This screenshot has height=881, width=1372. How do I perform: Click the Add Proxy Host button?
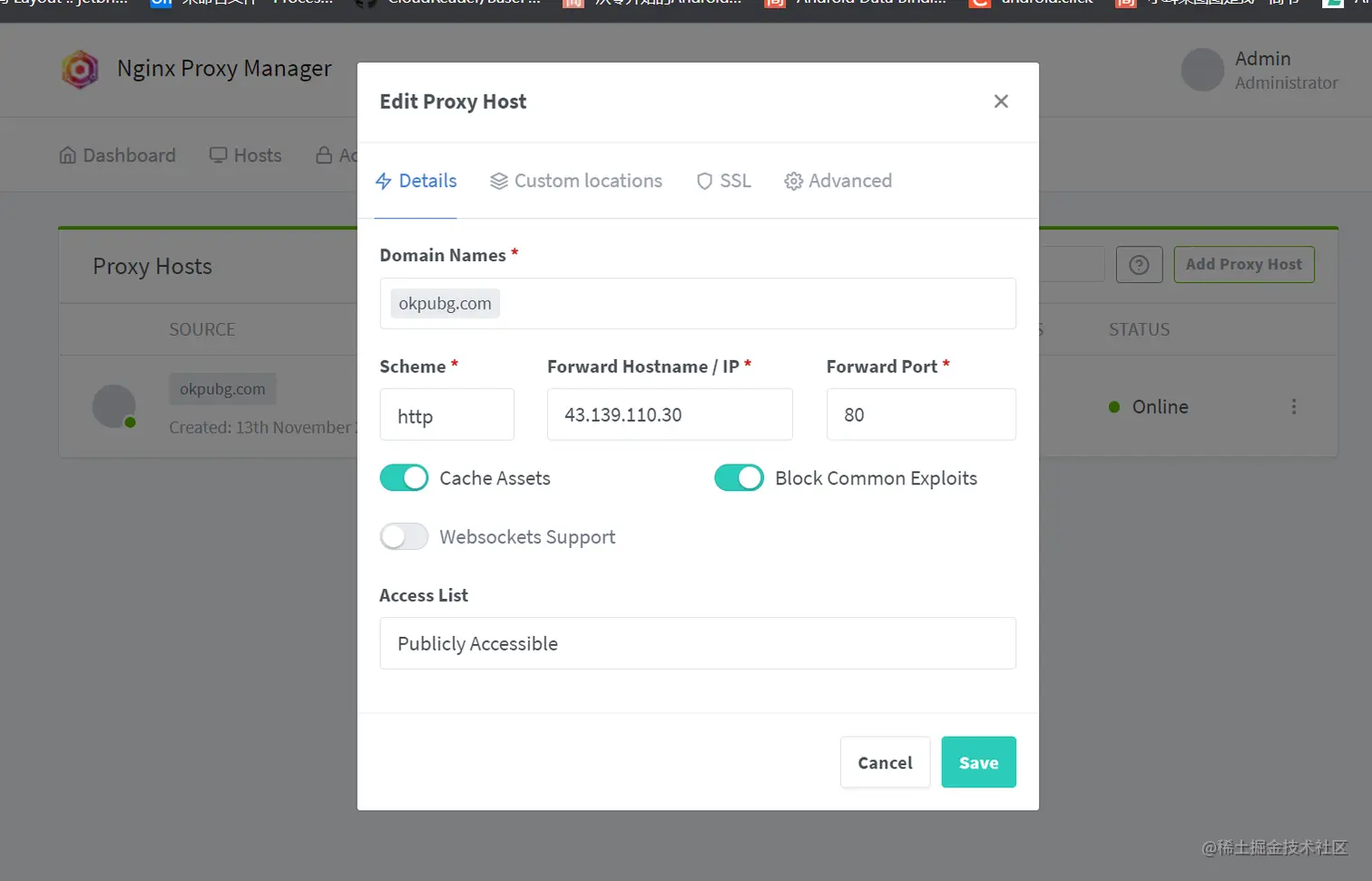1243,265
